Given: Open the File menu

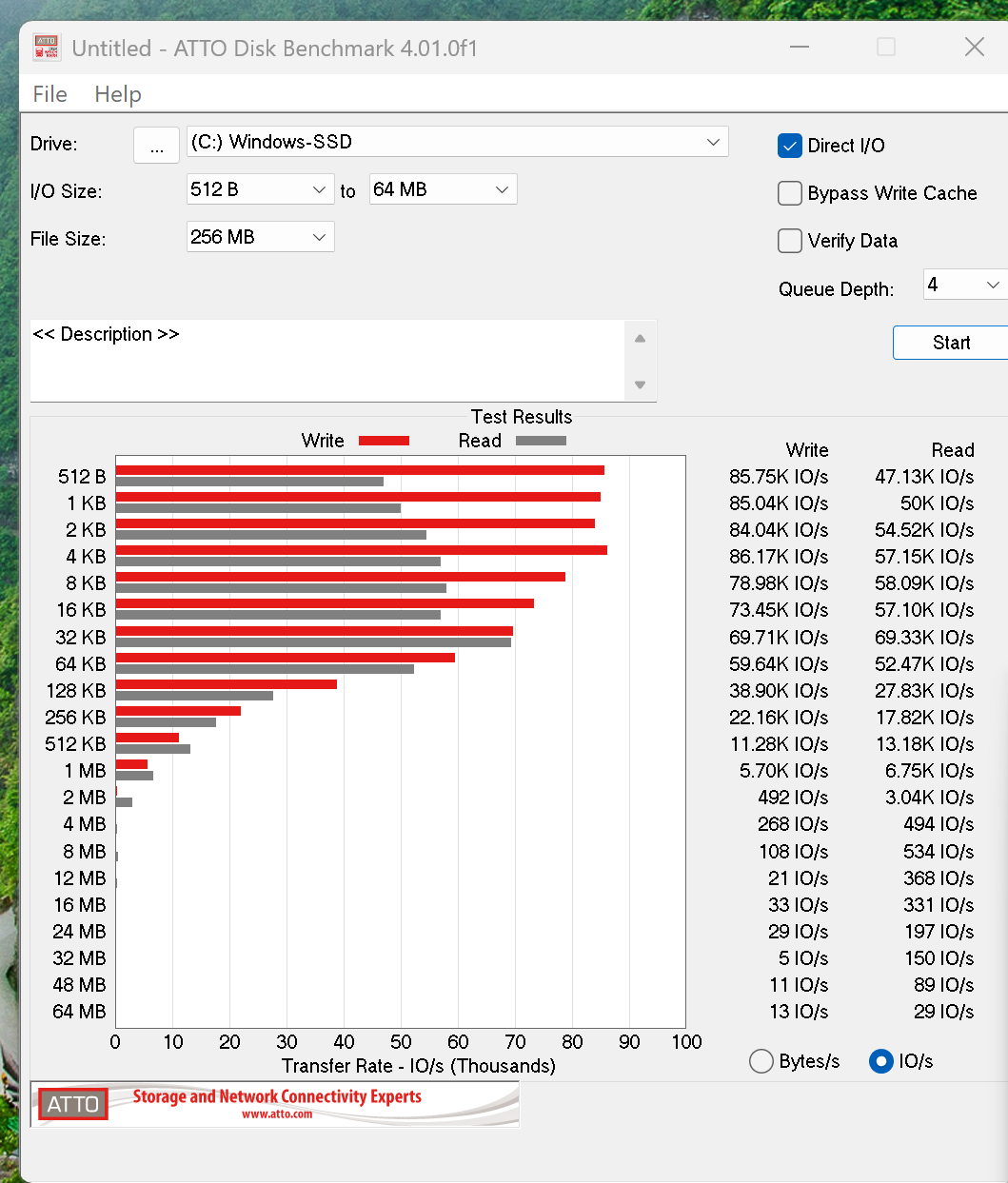Looking at the screenshot, I should (49, 94).
